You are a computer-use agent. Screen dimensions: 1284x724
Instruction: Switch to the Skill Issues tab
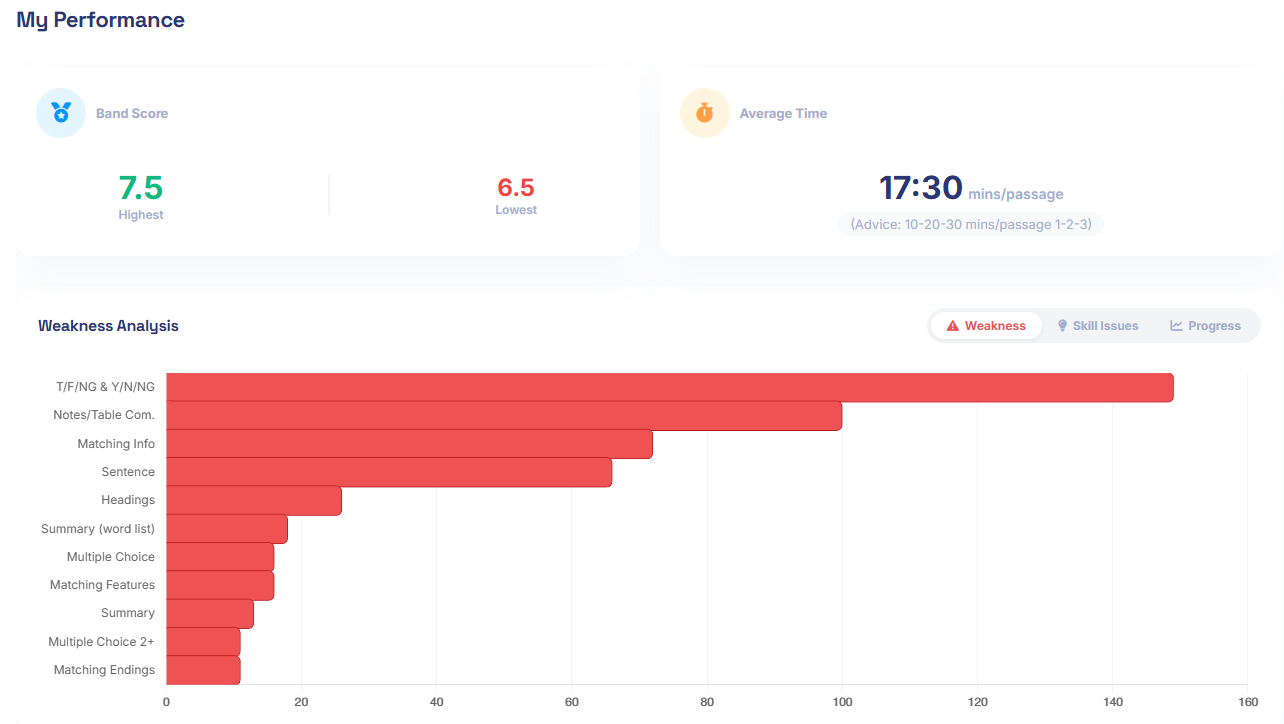click(x=1098, y=326)
